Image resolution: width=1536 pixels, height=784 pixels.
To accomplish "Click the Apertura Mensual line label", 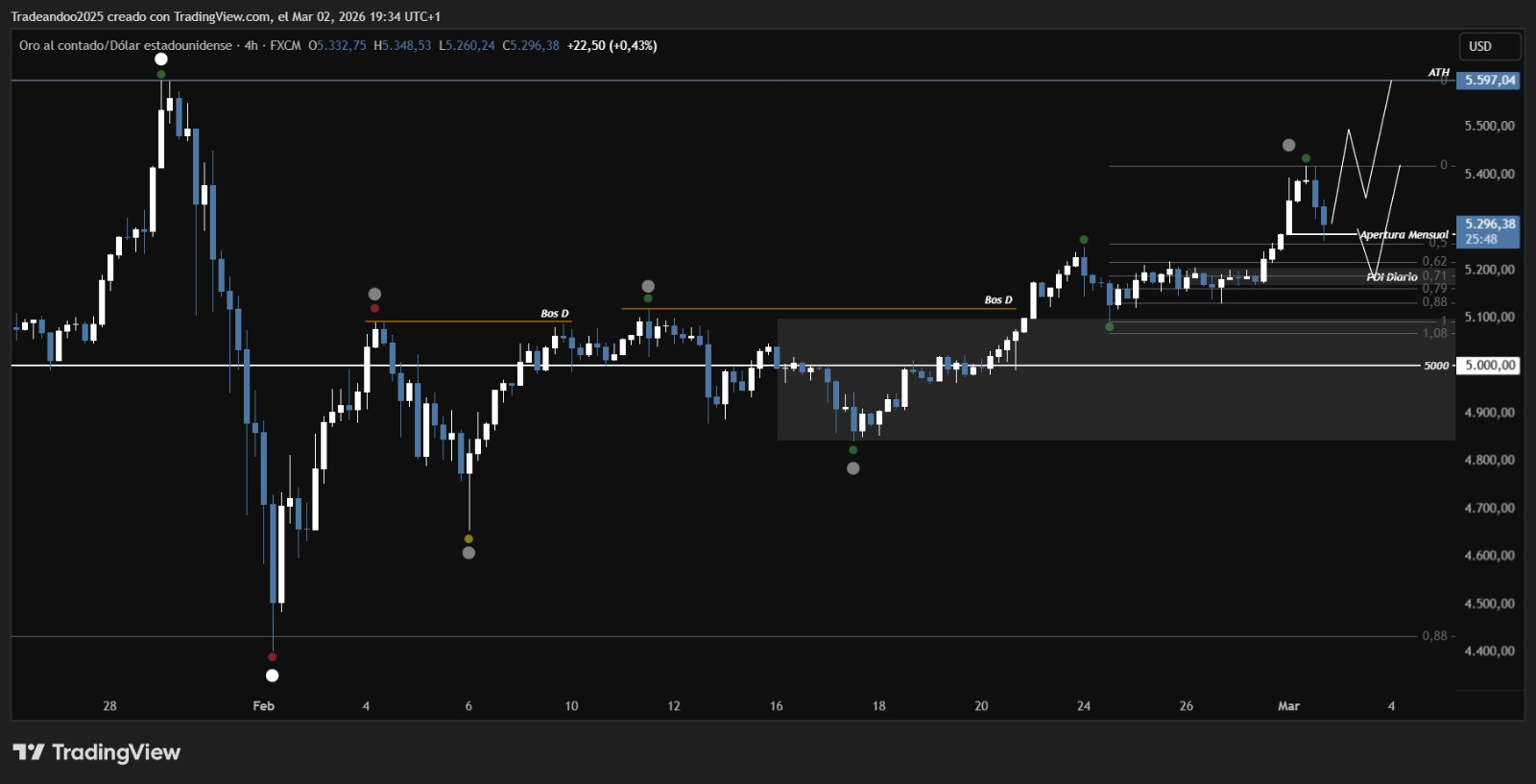I will click(1404, 234).
